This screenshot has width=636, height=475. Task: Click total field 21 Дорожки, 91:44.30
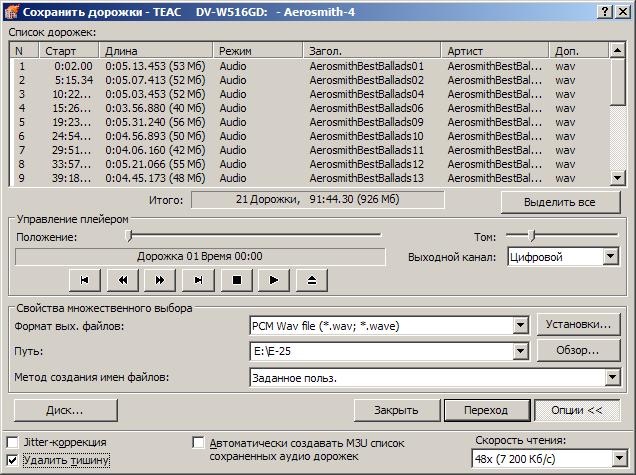tap(318, 200)
